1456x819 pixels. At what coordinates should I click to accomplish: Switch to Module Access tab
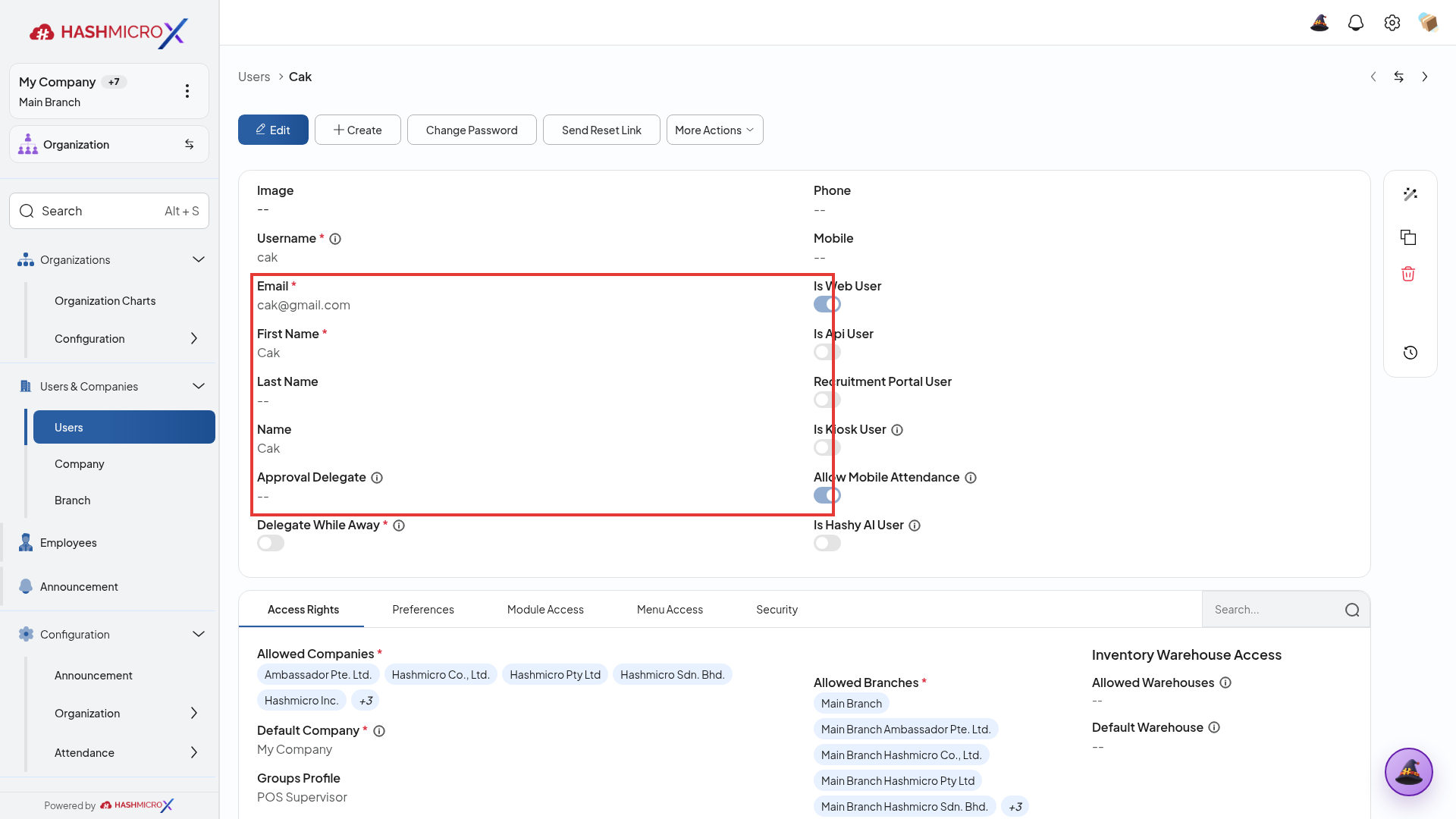pyautogui.click(x=545, y=609)
